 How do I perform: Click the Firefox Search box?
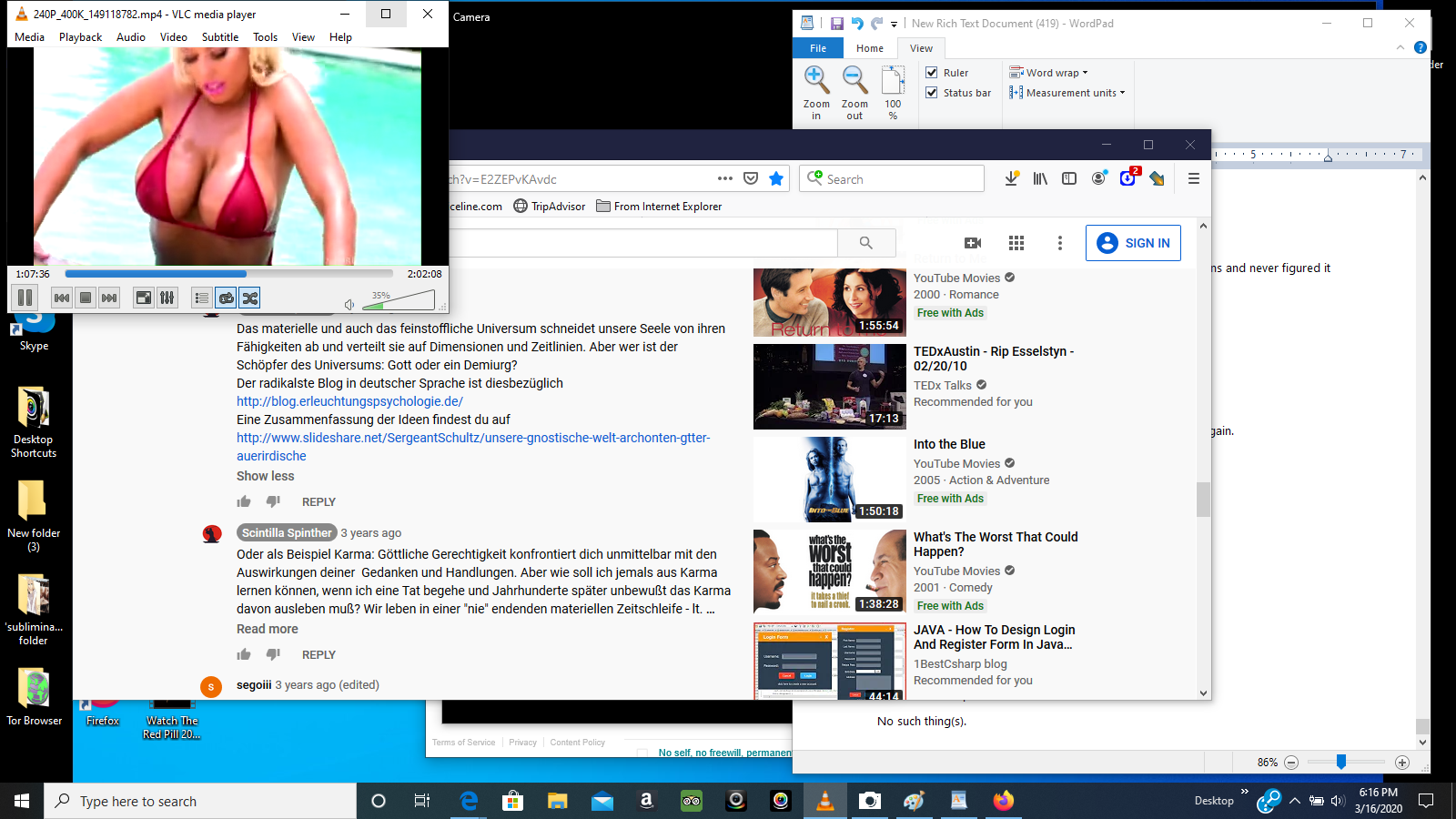coord(892,179)
